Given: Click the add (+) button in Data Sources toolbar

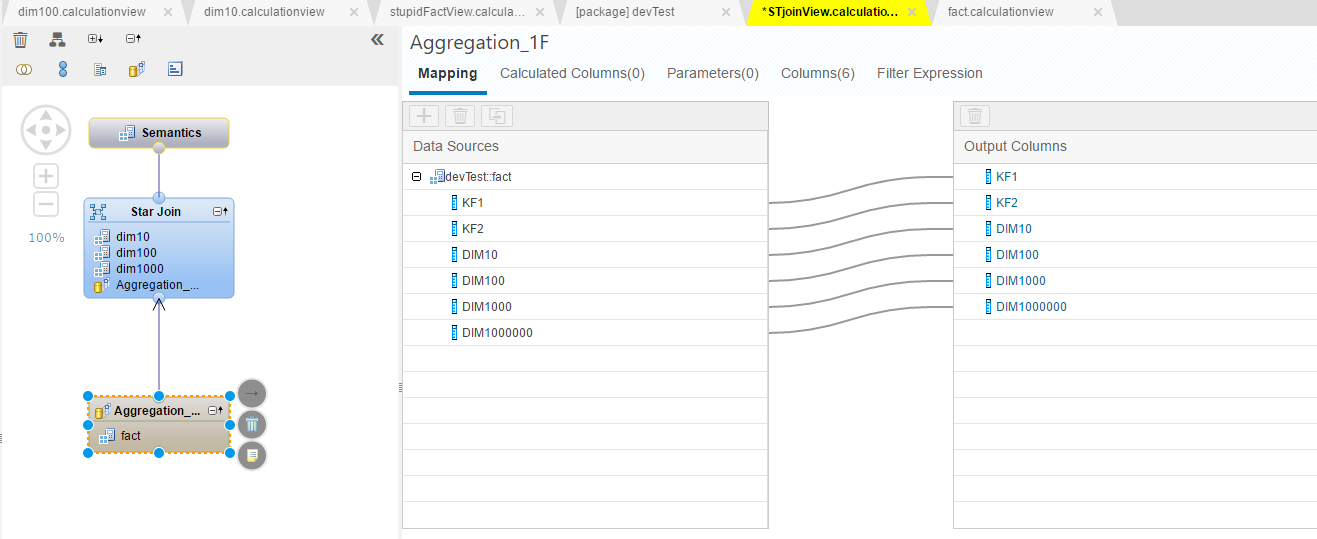Looking at the screenshot, I should pos(424,116).
